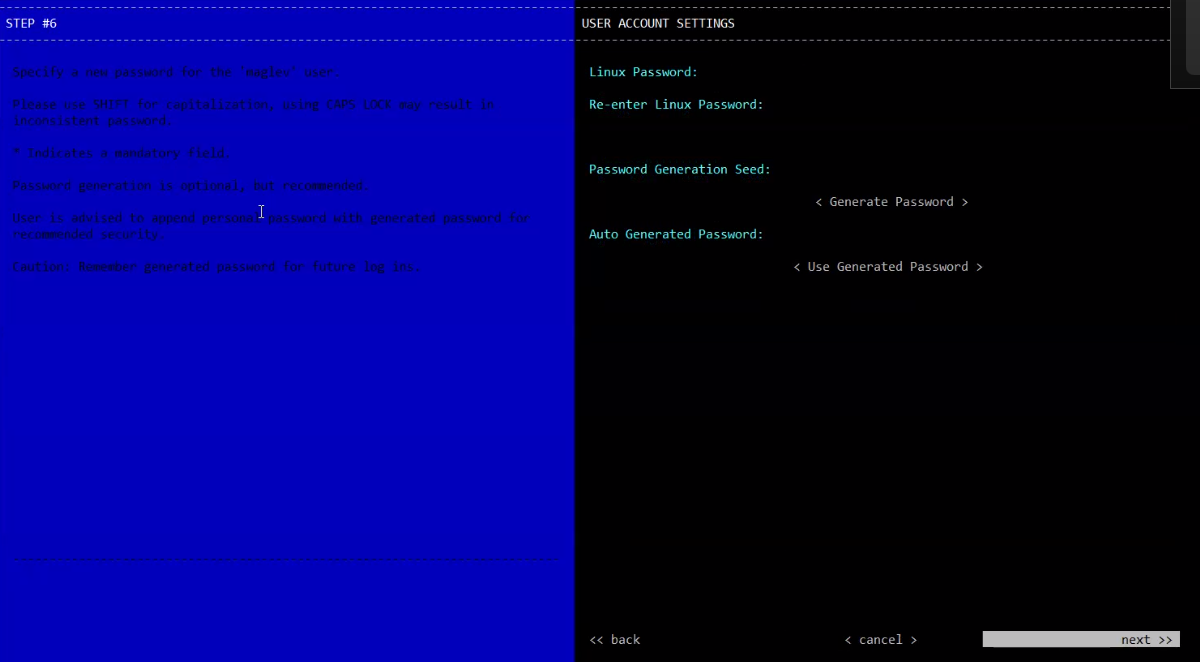Click the mandatory field asterisk note

(121, 153)
